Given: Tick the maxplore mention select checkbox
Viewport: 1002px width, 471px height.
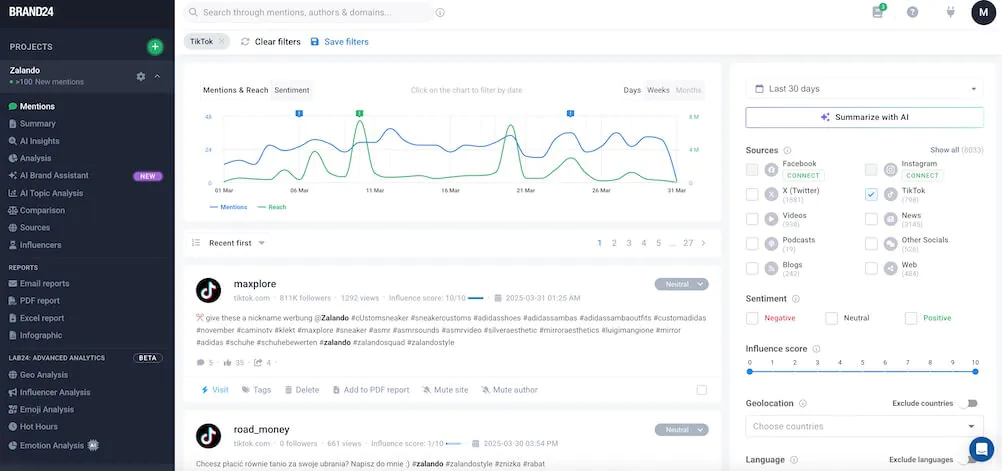Looking at the screenshot, I should (702, 390).
